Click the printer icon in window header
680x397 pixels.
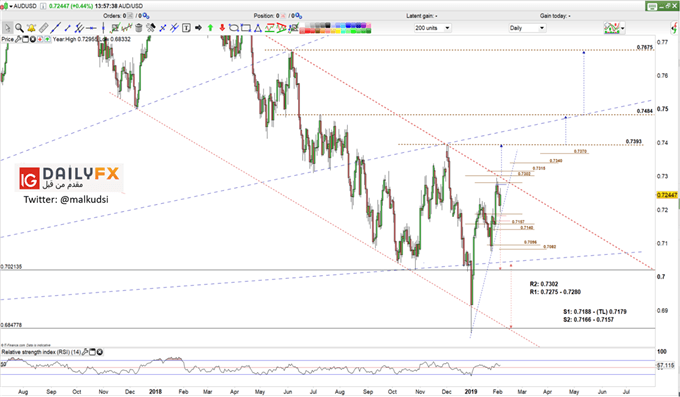pyautogui.click(x=652, y=7)
